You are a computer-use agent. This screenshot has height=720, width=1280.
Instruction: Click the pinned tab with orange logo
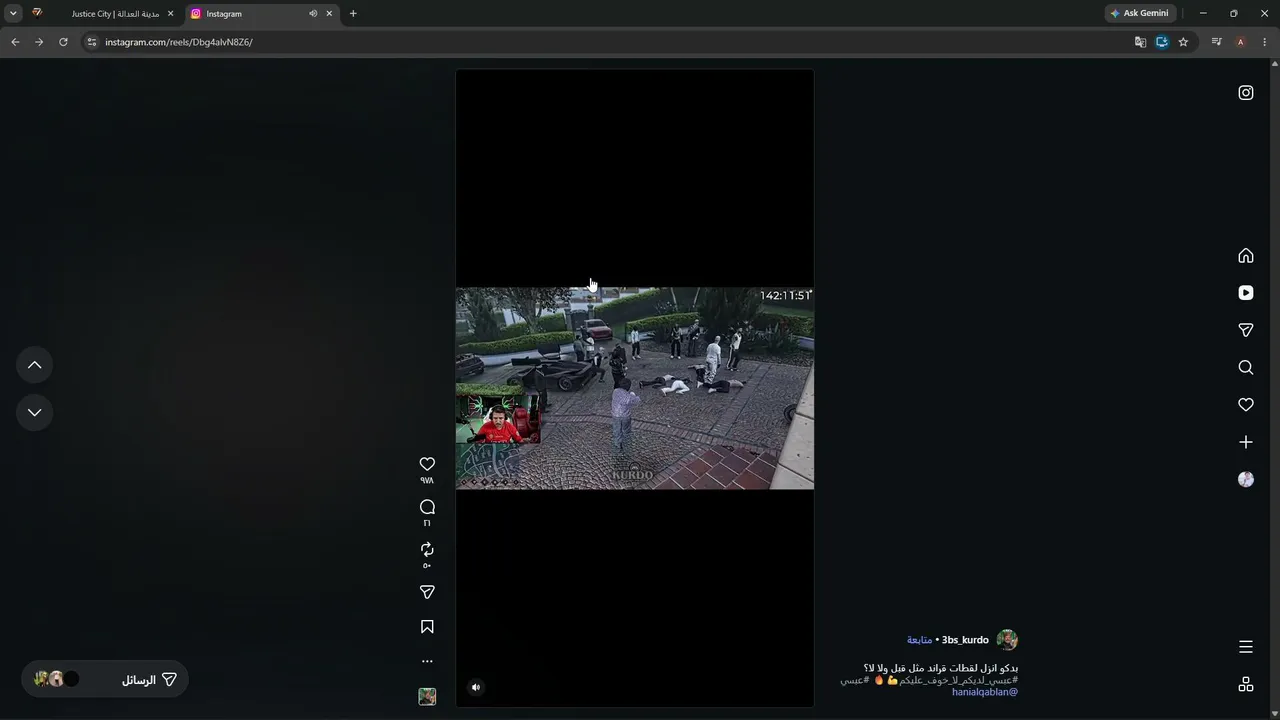(x=37, y=14)
